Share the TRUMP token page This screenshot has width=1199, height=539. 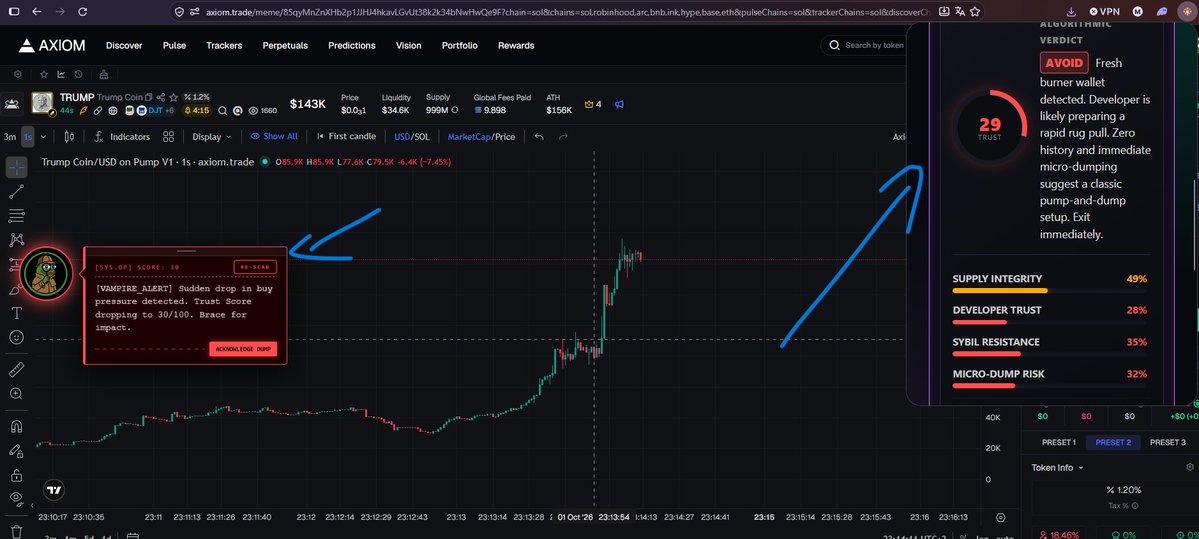pyautogui.click(x=161, y=97)
